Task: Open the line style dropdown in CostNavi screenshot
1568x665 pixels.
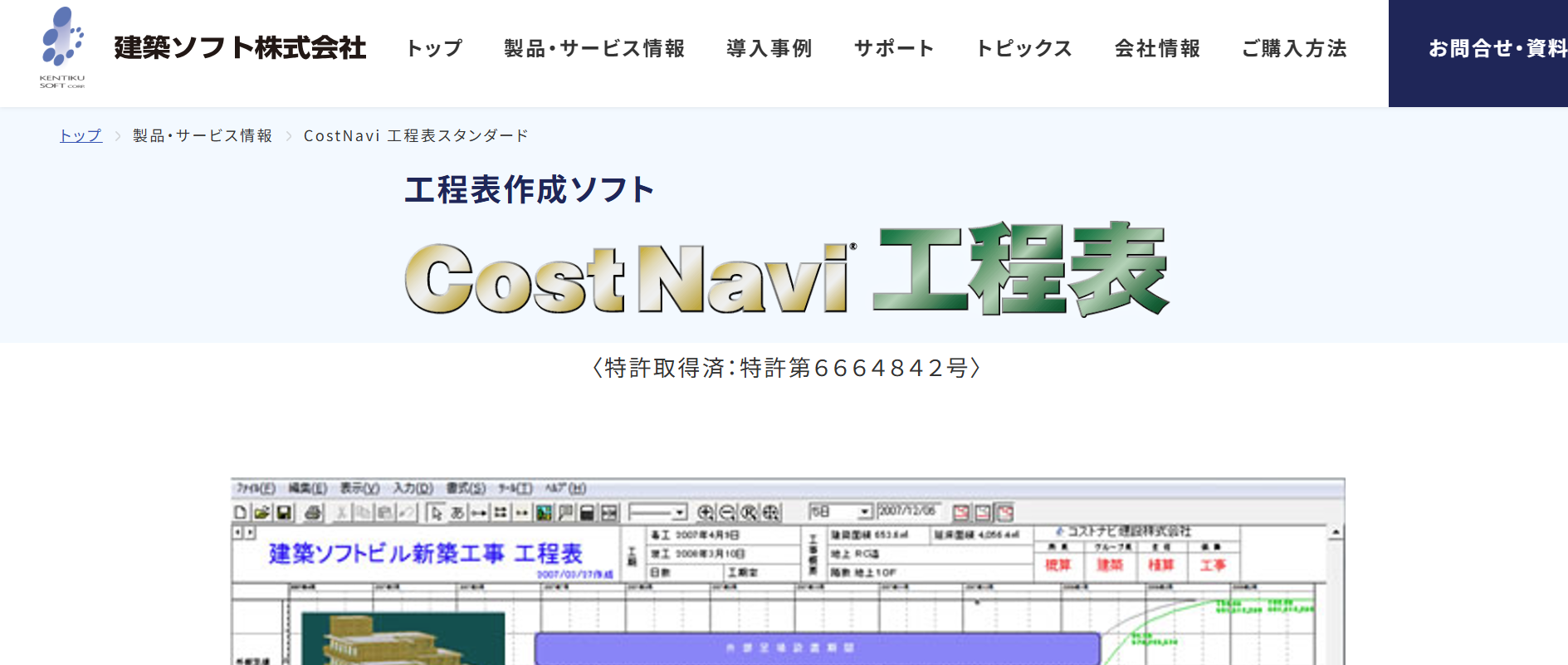Action: tap(658, 512)
